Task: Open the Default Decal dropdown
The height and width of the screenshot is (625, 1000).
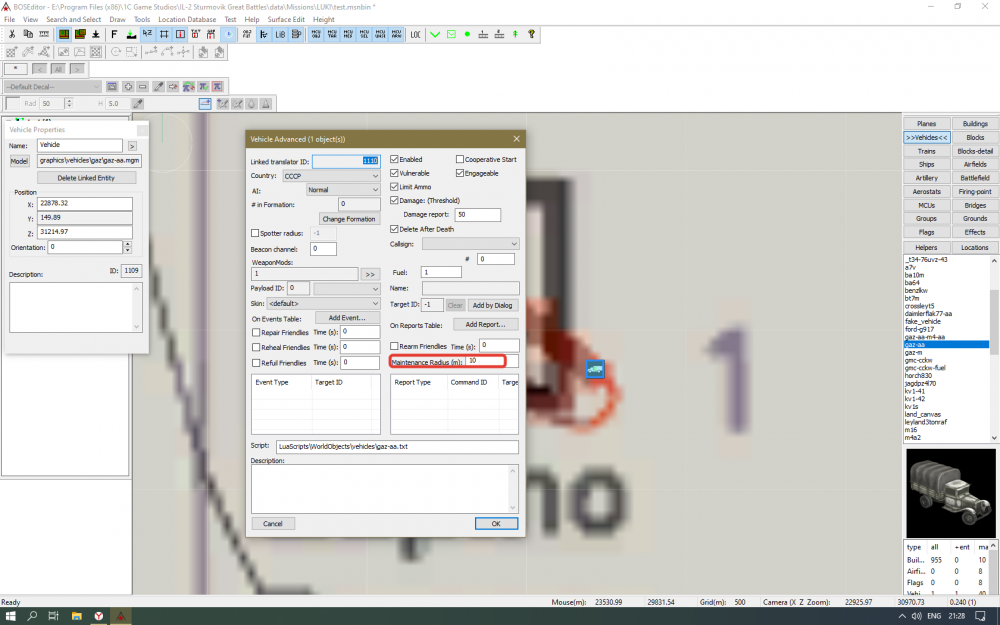Action: pyautogui.click(x=52, y=87)
